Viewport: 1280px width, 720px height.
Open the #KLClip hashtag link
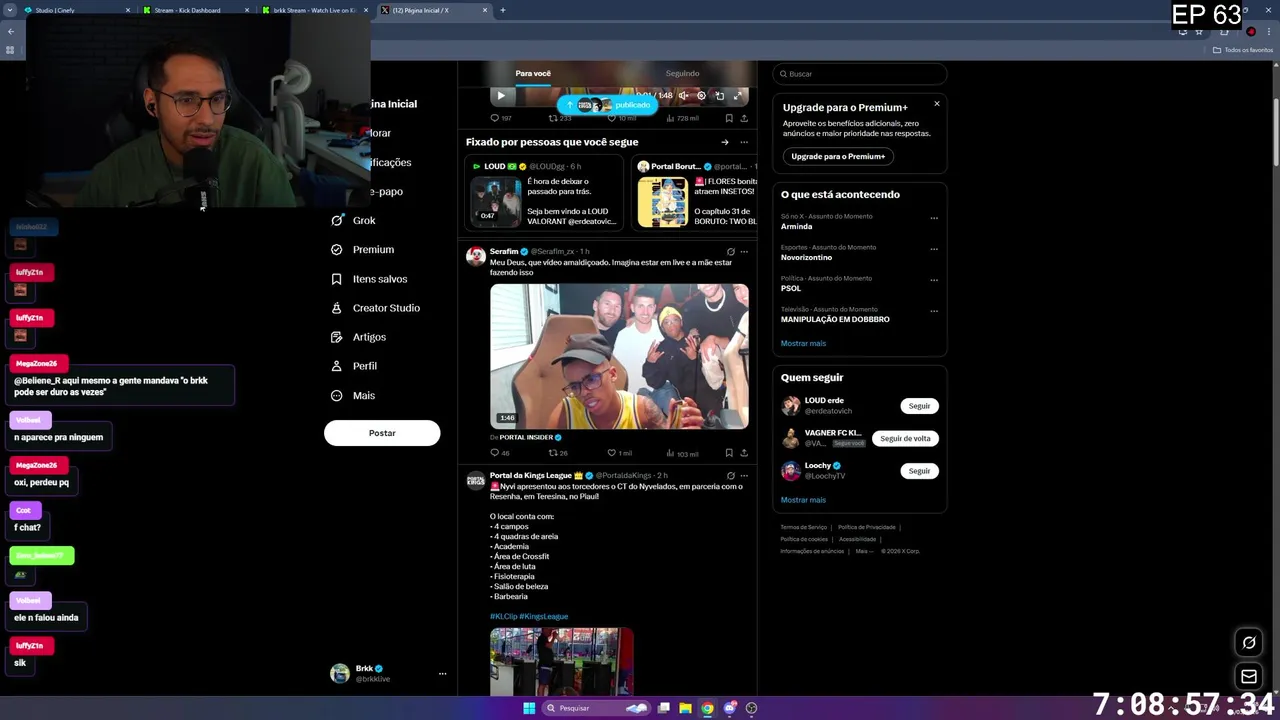(503, 617)
